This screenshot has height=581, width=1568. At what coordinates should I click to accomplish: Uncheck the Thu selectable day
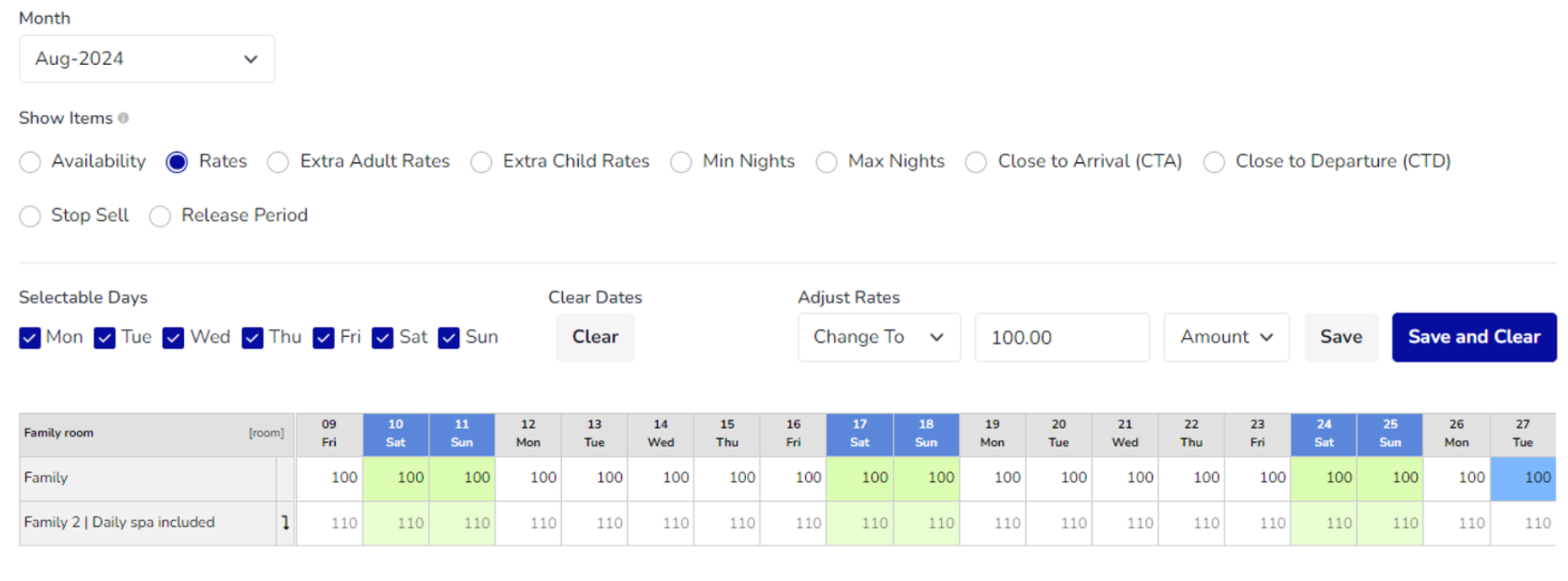click(252, 338)
